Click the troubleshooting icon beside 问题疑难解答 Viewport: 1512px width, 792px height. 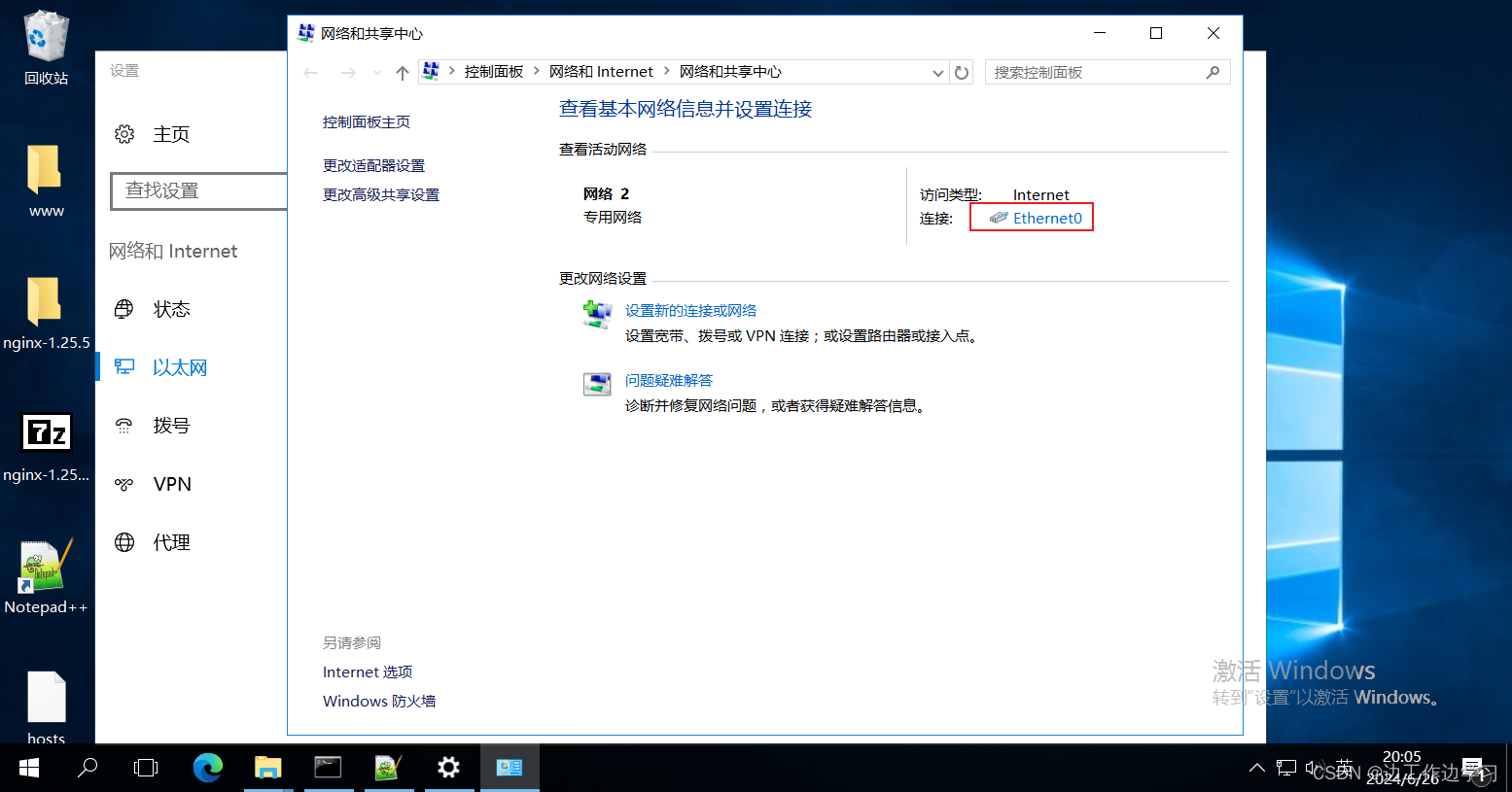coord(597,384)
